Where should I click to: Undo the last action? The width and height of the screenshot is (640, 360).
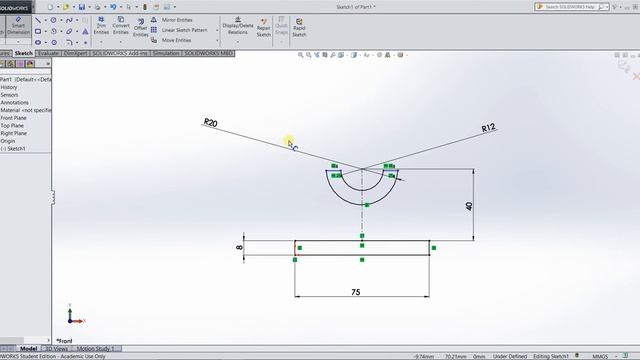coord(113,7)
